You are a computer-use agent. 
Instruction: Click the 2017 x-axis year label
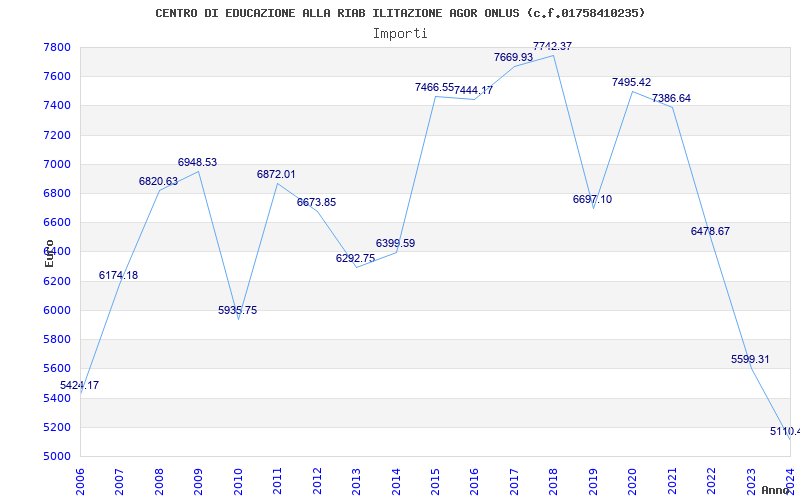point(514,482)
